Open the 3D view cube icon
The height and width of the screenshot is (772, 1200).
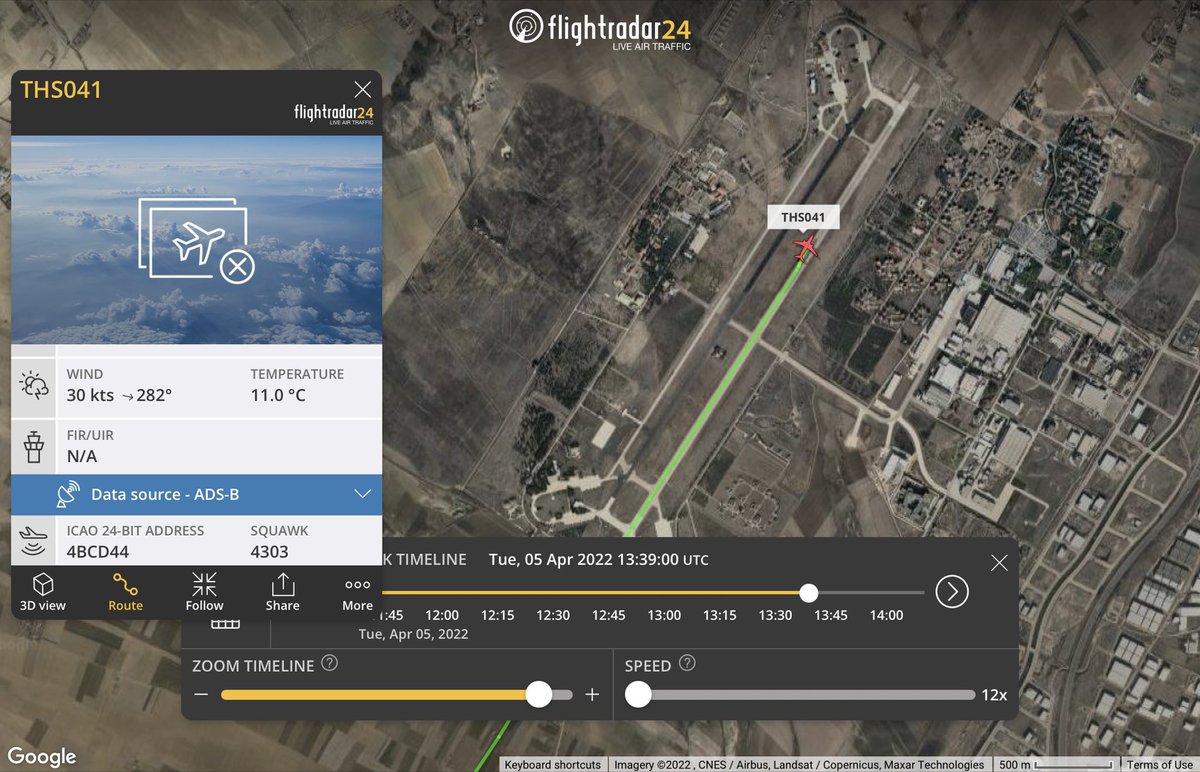[43, 585]
